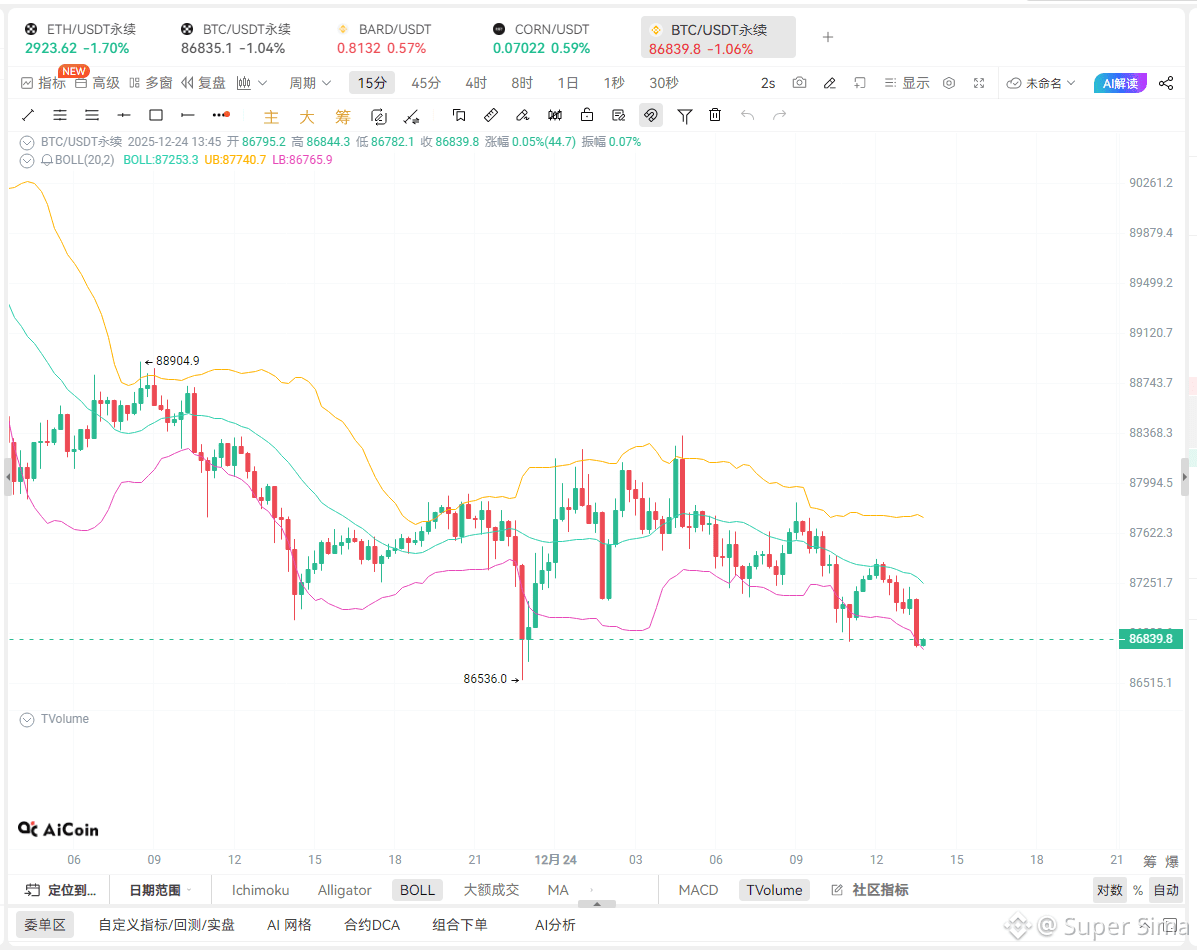
Task: Toggle the lock drawings icon
Action: click(587, 115)
